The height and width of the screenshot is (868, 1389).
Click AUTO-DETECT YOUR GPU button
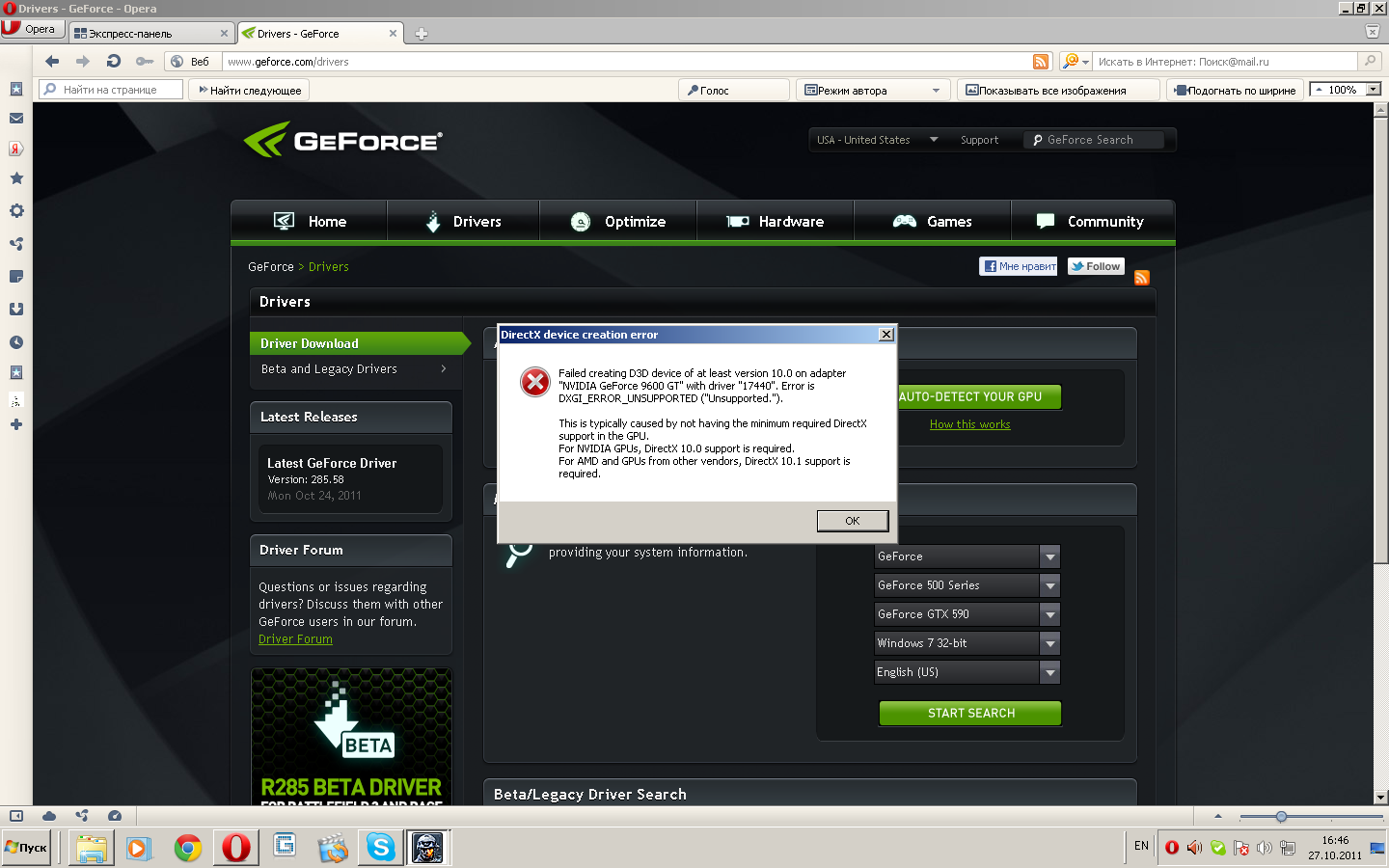point(970,396)
